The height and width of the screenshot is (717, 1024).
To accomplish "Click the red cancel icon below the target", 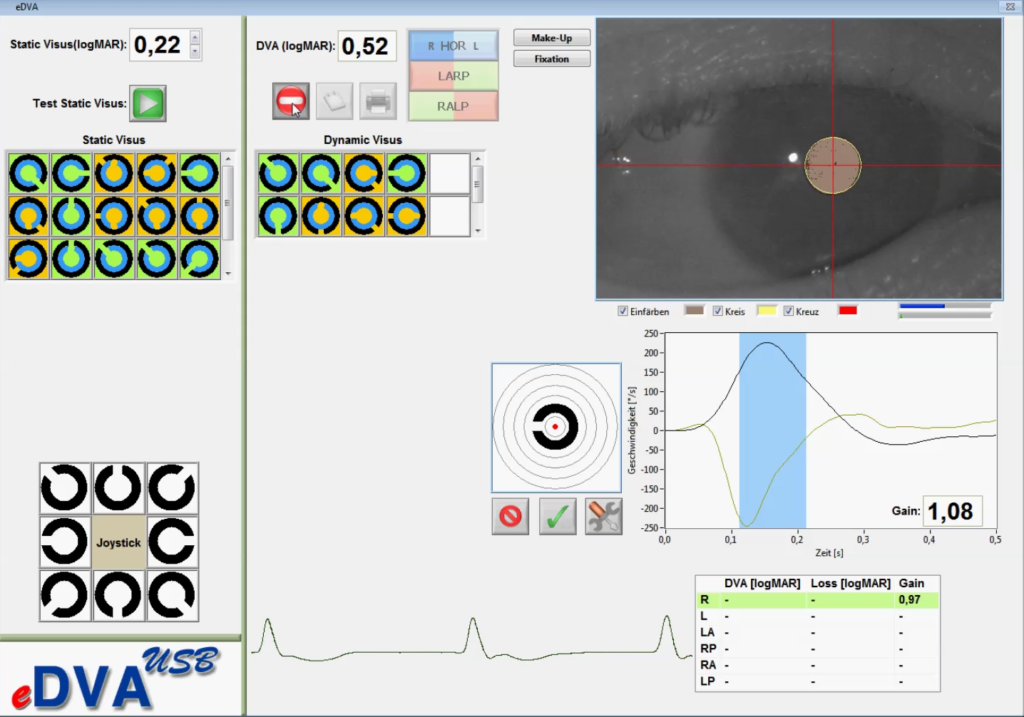I will 510,516.
